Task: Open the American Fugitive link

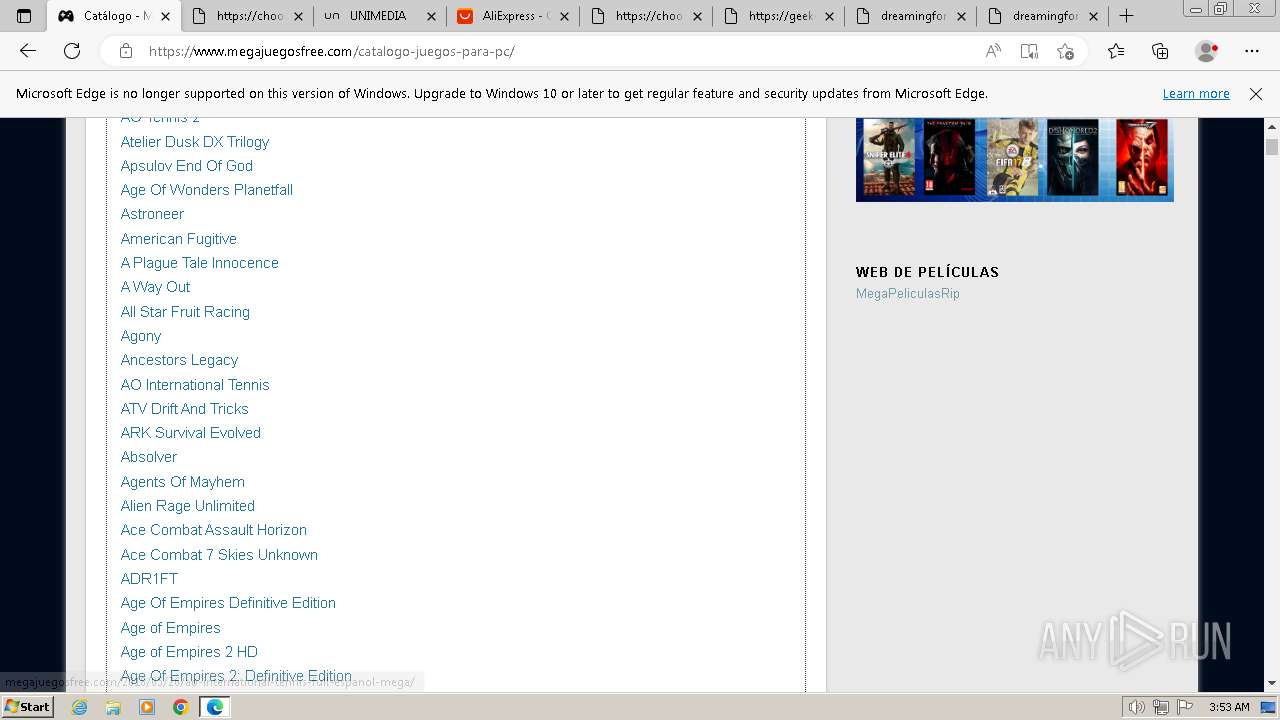Action: click(x=179, y=239)
